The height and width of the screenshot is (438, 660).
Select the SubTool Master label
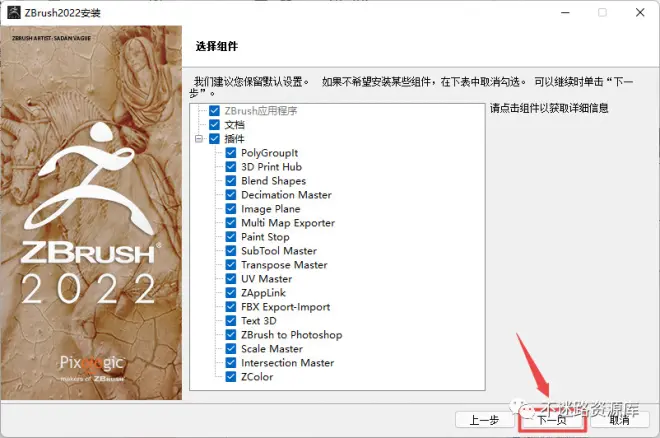tap(279, 250)
